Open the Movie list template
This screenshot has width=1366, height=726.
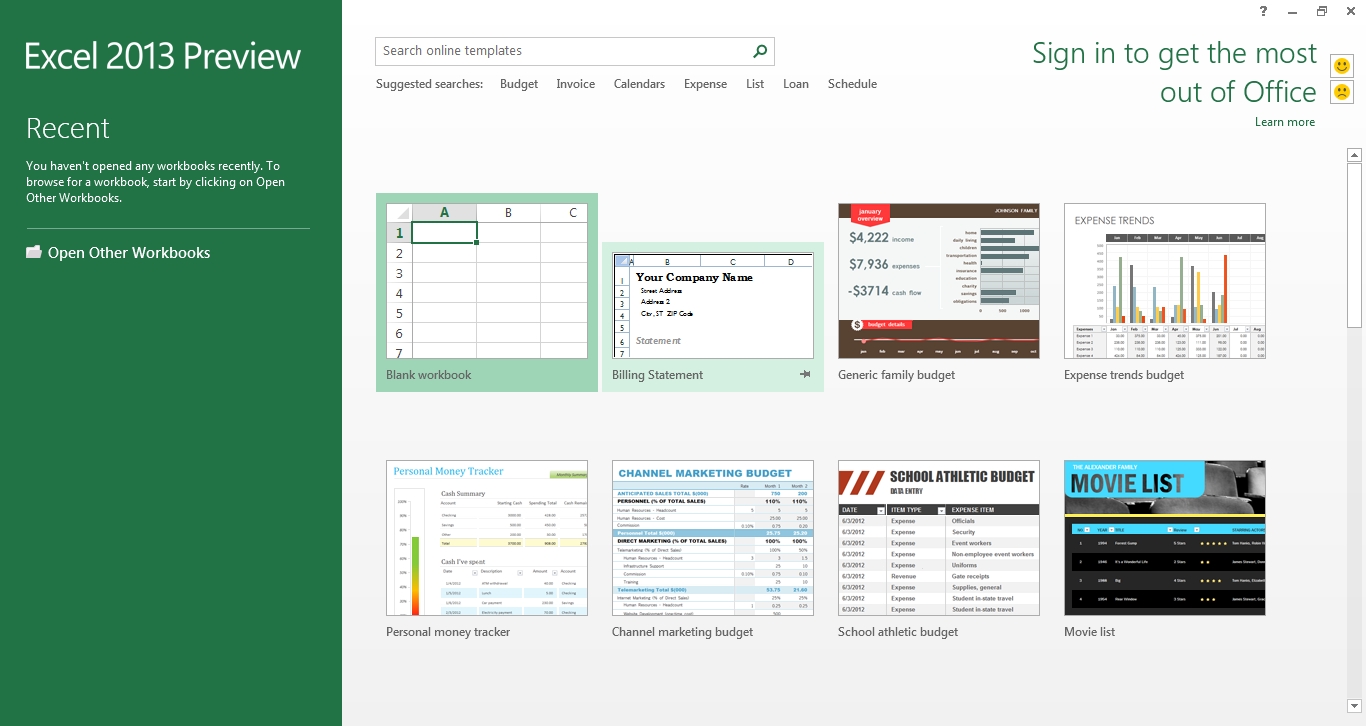pos(1165,538)
